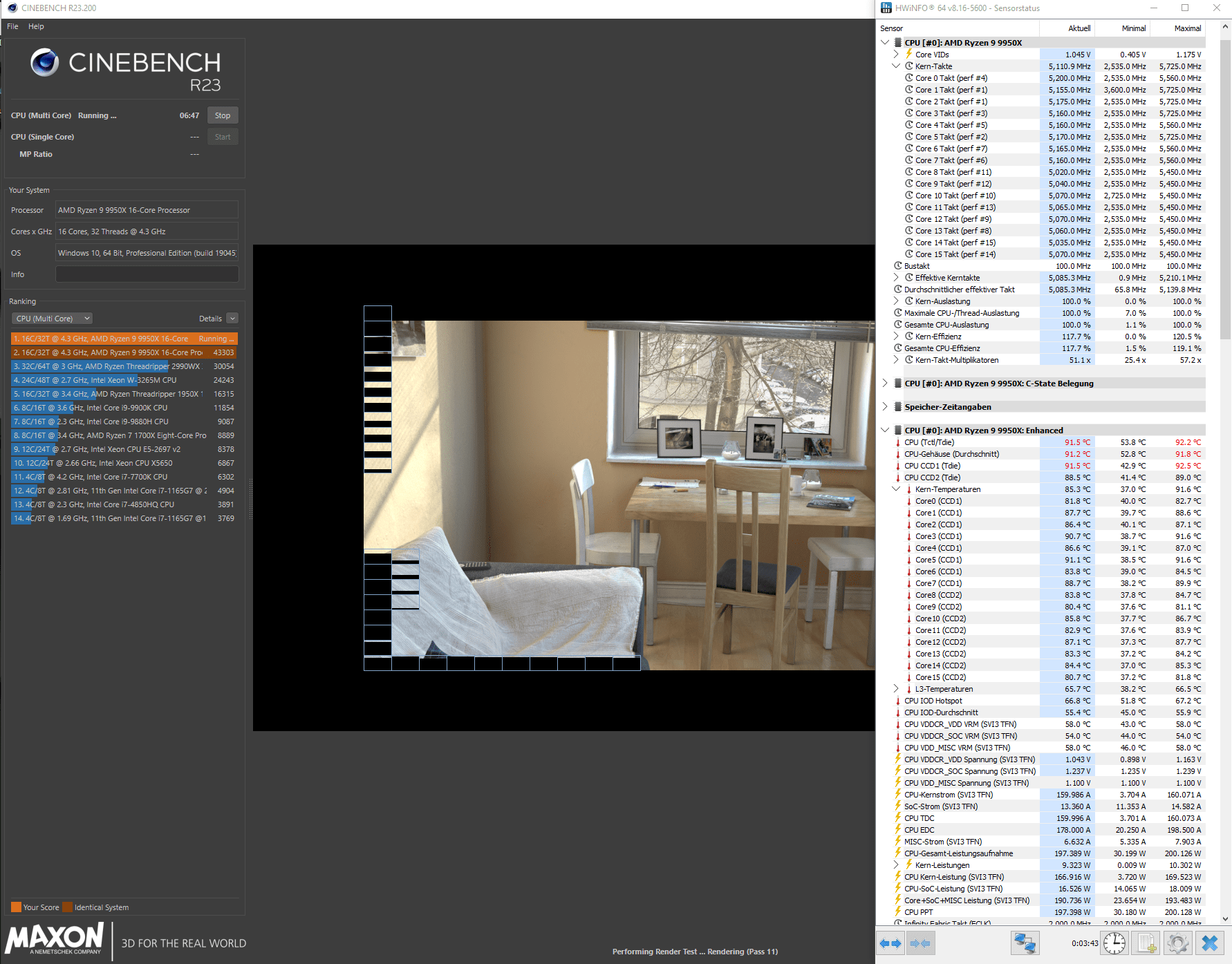
Task: Click the Sensor column header
Action: (958, 28)
